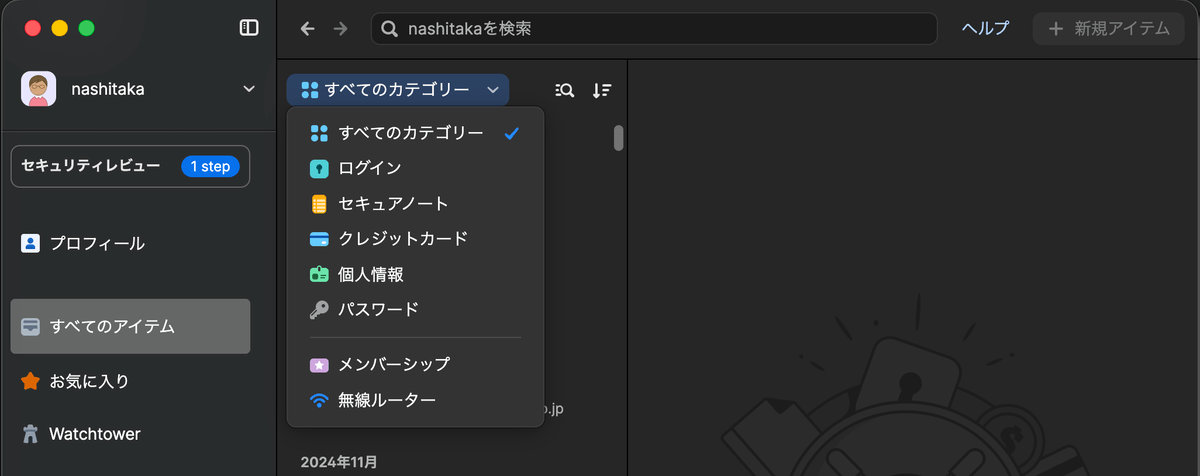The image size is (1200, 476).
Task: Click the お気に入り star icon
Action: tap(30, 381)
